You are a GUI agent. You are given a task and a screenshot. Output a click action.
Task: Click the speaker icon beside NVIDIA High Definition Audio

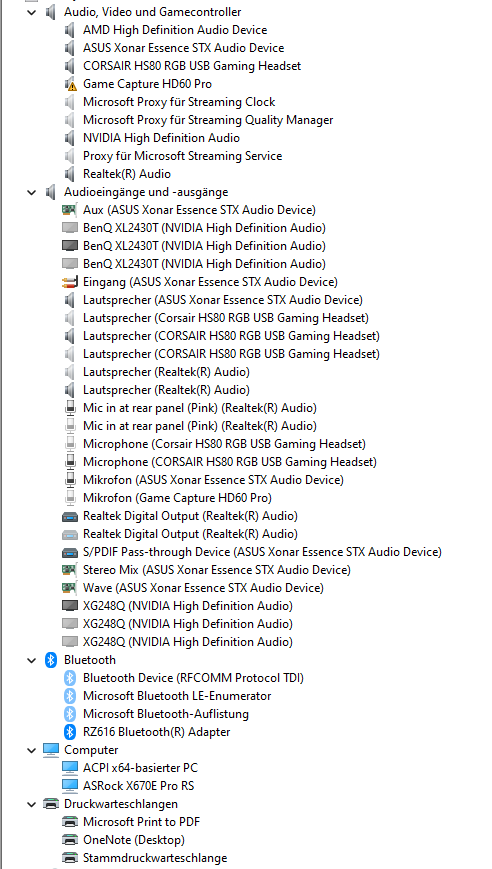click(x=70, y=138)
